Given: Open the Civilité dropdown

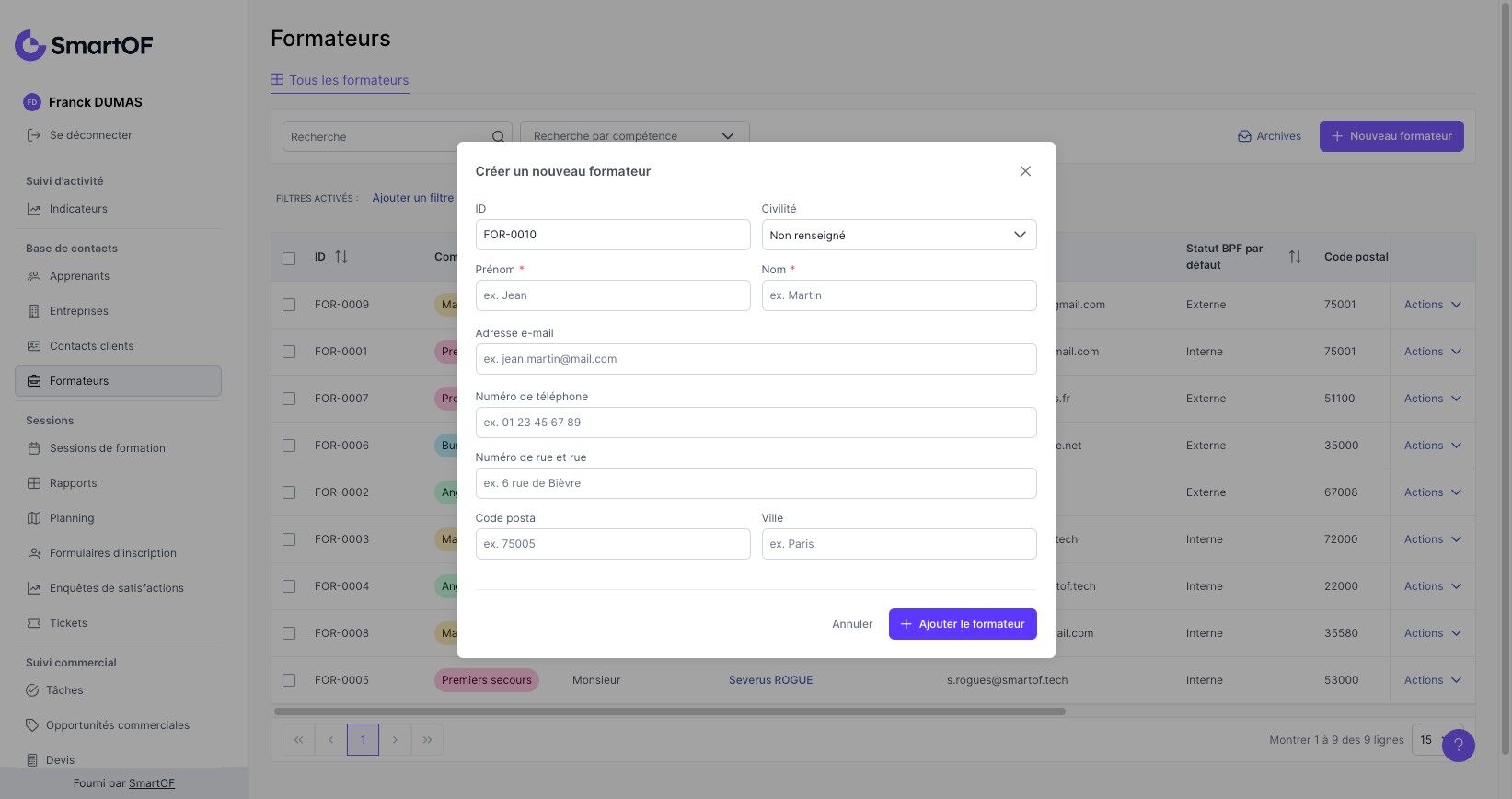Looking at the screenshot, I should point(898,235).
